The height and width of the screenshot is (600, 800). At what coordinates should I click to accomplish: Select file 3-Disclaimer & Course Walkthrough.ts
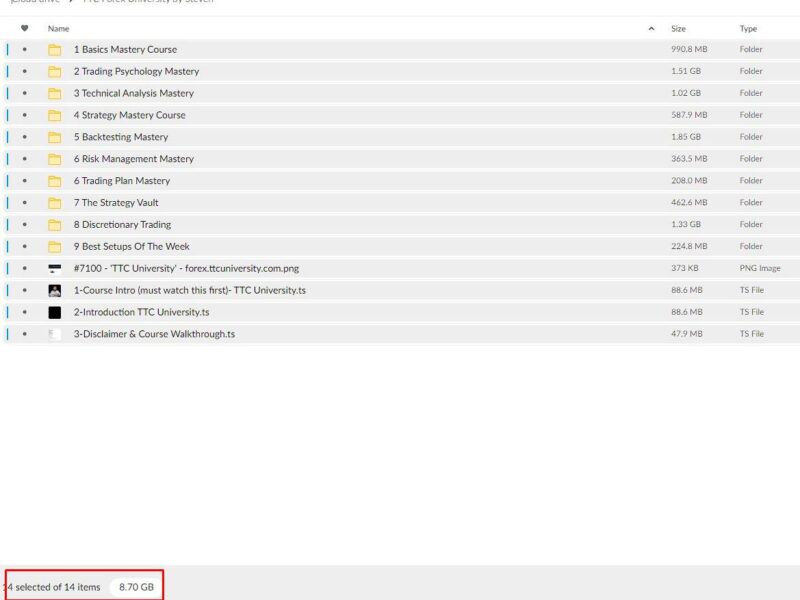[154, 334]
